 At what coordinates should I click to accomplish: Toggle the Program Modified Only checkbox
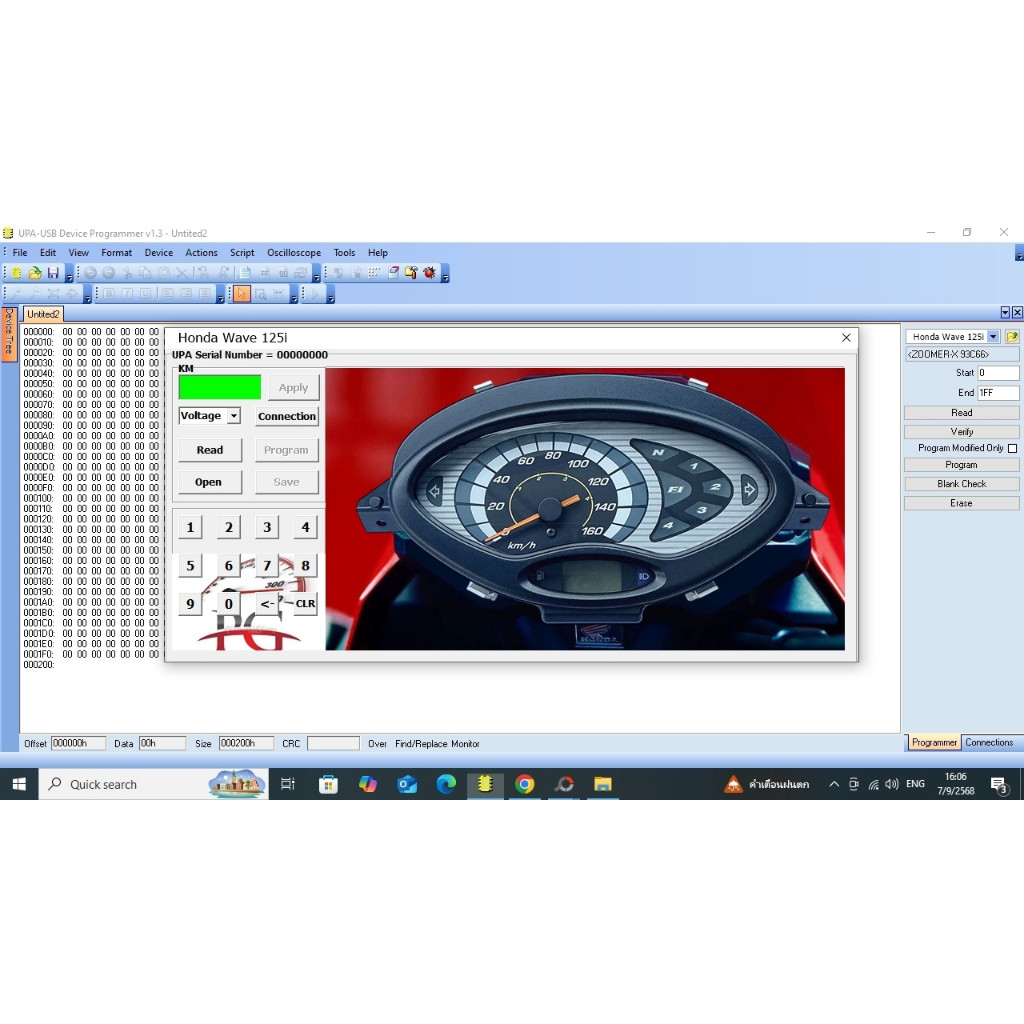pos(1012,448)
